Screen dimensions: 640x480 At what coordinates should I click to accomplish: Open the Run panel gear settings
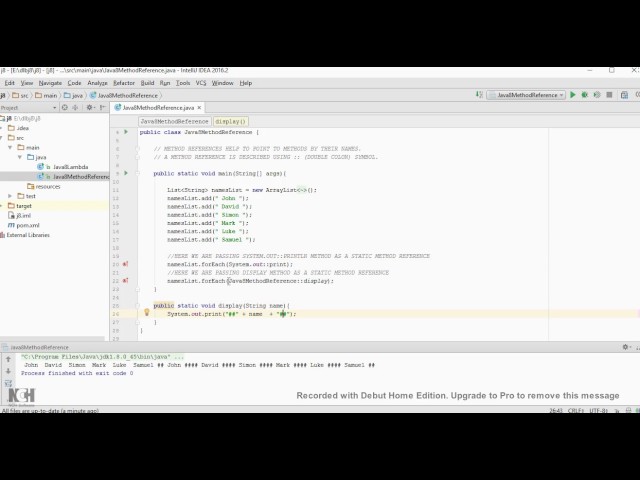click(625, 347)
